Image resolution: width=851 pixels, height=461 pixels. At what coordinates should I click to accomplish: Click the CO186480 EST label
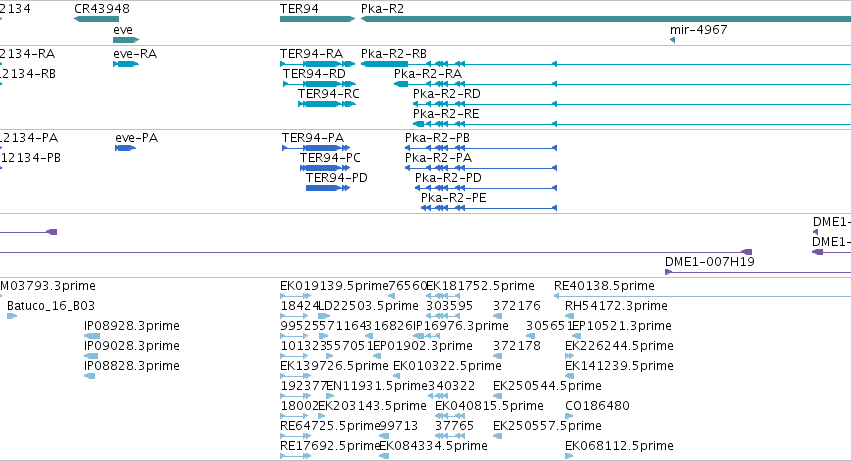click(597, 406)
